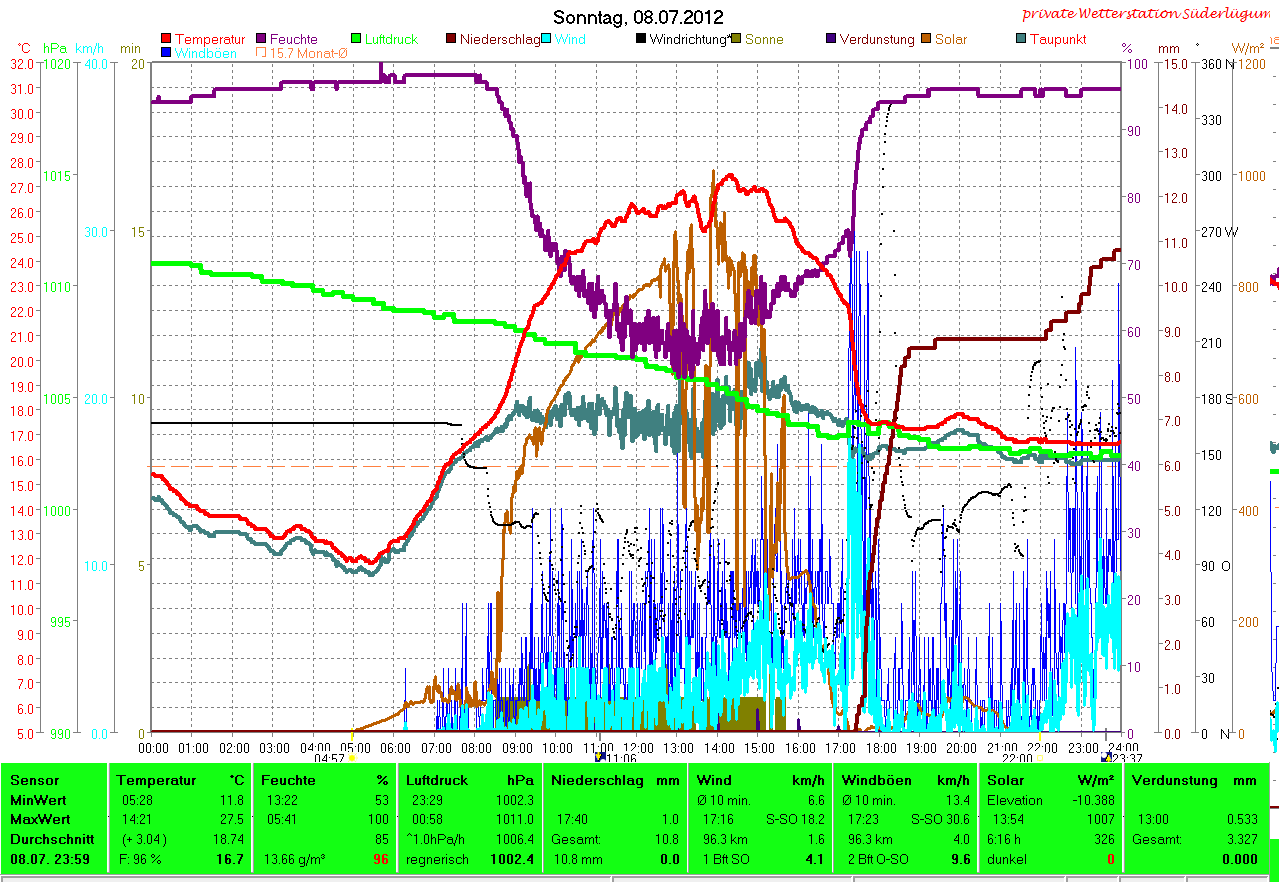Viewport: 1280px width, 882px height.
Task: Click the cyan Wind legend square
Action: pyautogui.click(x=545, y=40)
